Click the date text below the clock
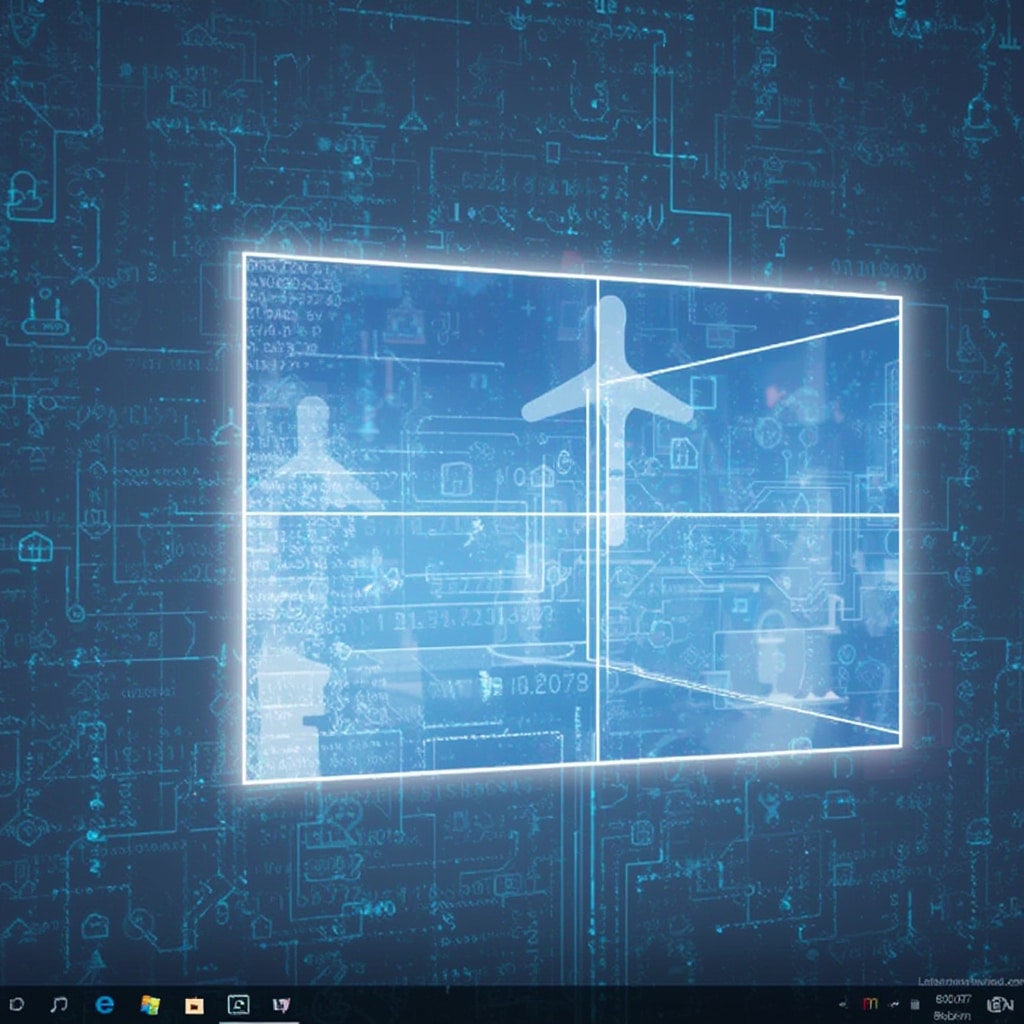1024x1024 pixels. click(x=952, y=1014)
